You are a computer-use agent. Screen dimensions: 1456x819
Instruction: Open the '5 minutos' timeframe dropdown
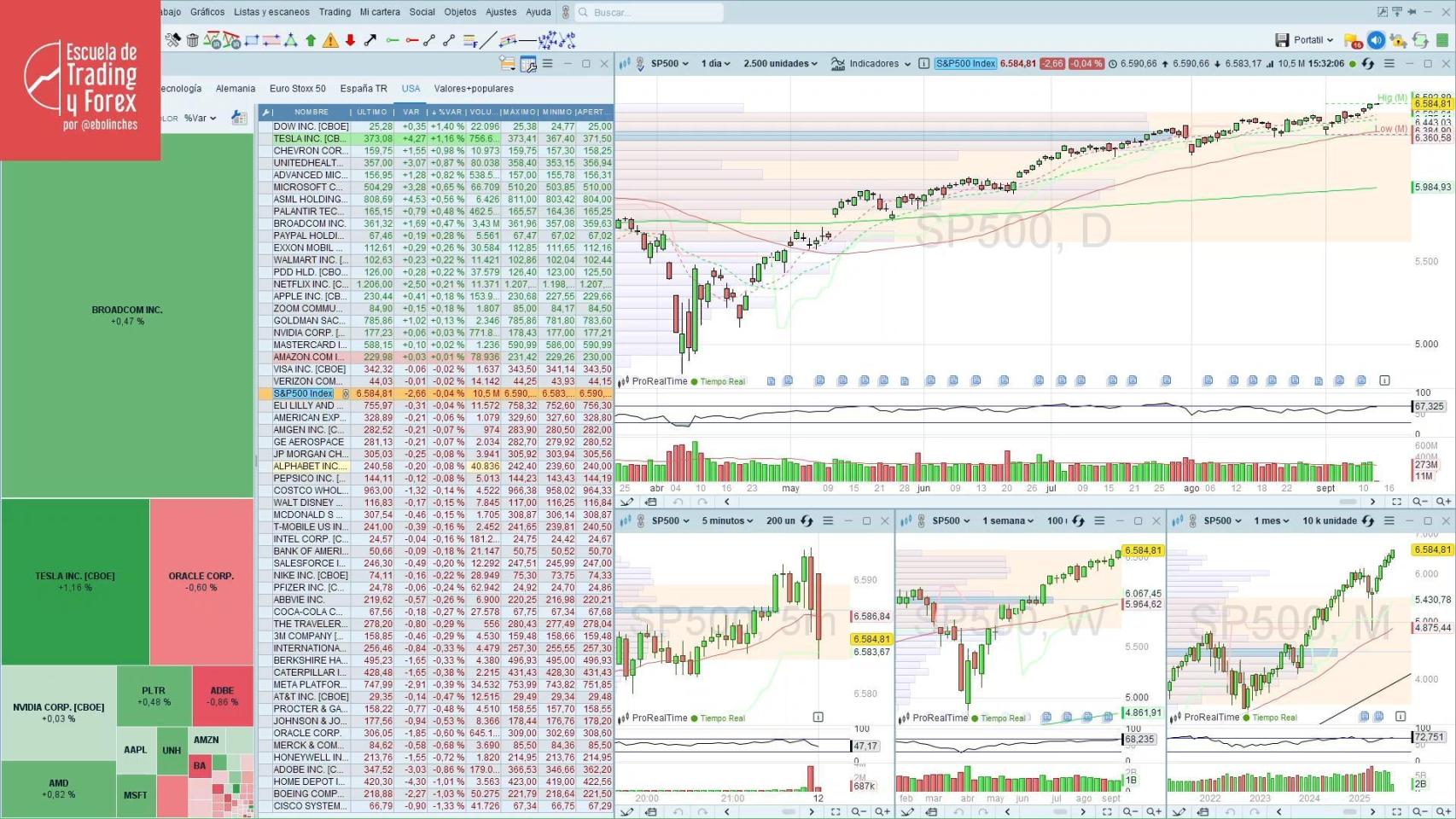tap(728, 521)
